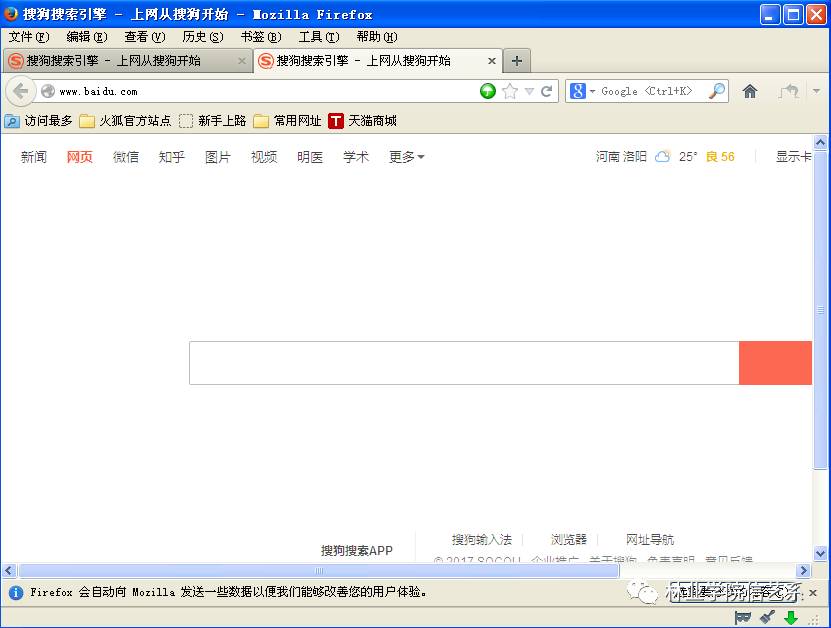Open the 火狐官方站点 bookmark folder

tap(125, 121)
